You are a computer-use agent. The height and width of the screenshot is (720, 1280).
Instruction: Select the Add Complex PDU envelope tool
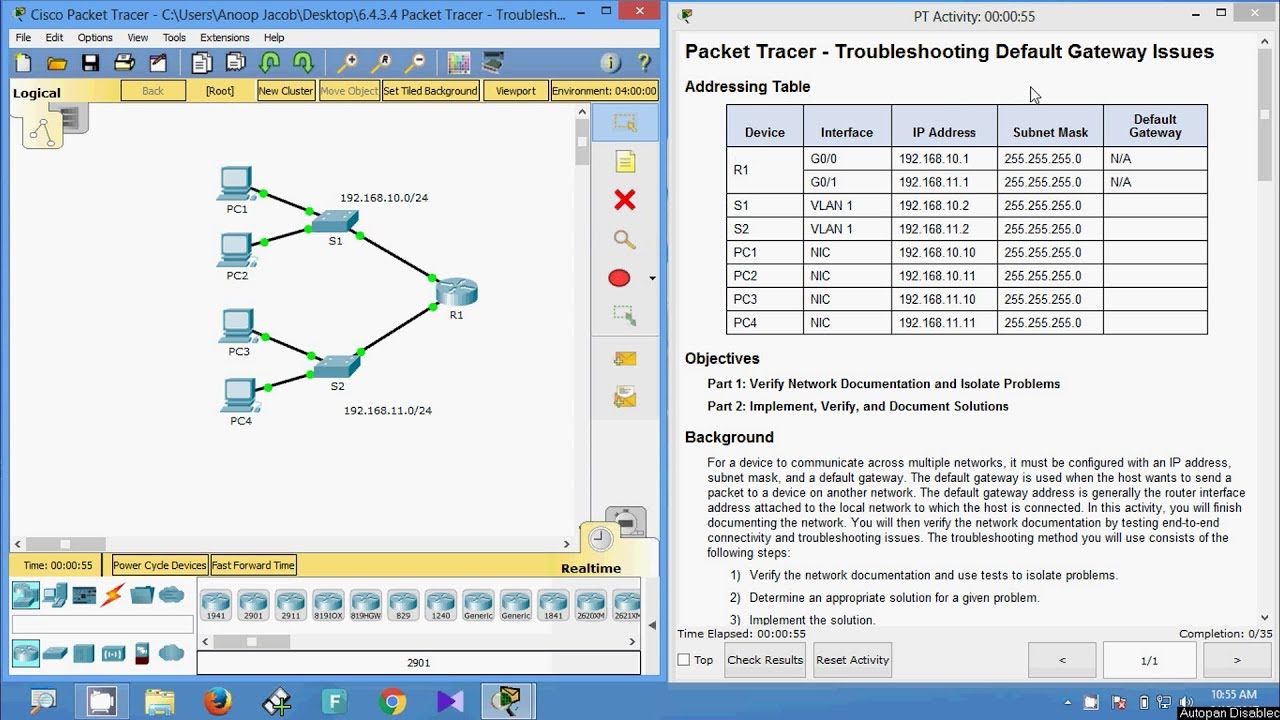[x=625, y=398]
